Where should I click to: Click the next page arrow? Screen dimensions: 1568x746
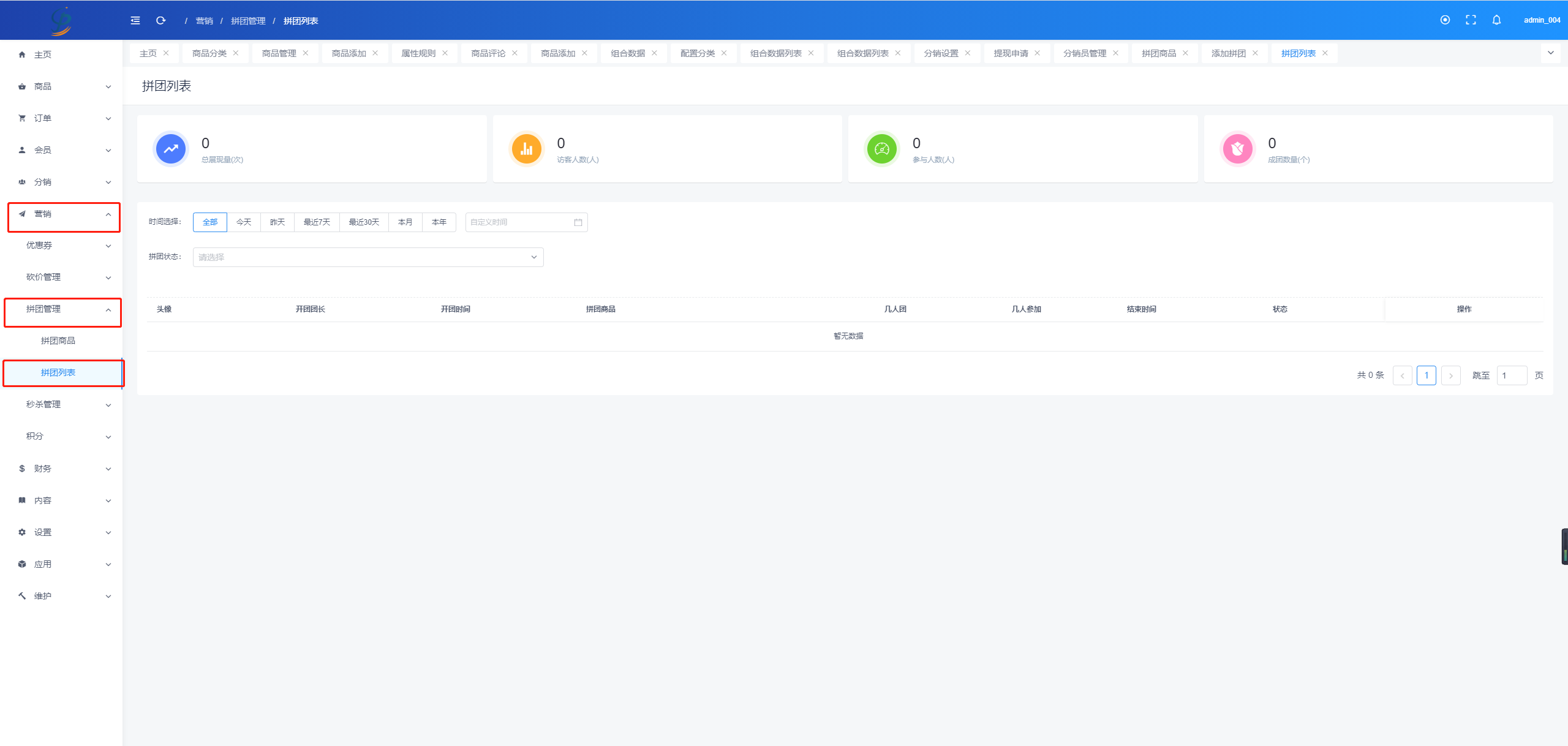(x=1450, y=375)
